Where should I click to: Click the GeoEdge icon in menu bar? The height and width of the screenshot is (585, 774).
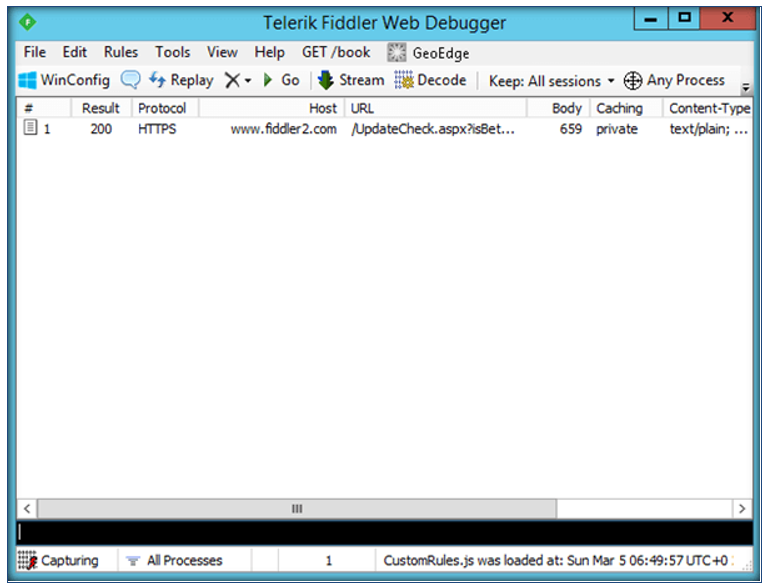click(x=396, y=52)
